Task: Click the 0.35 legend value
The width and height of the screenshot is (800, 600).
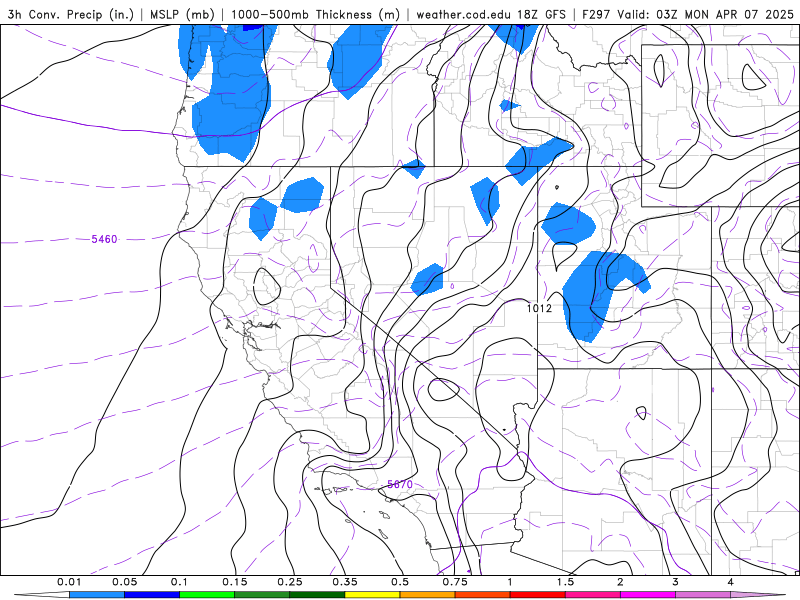Action: 345,582
